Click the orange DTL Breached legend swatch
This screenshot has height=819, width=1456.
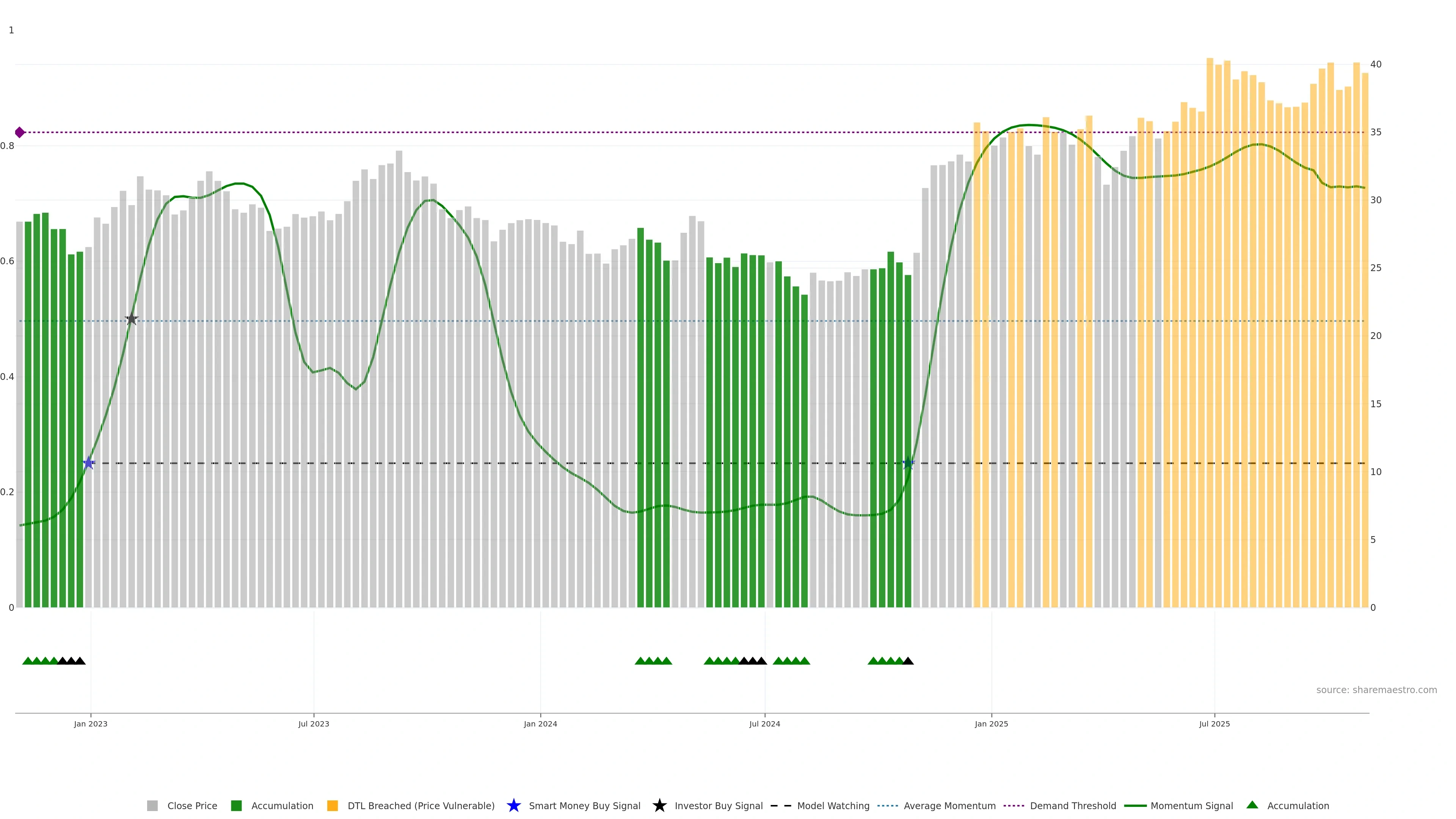333,806
